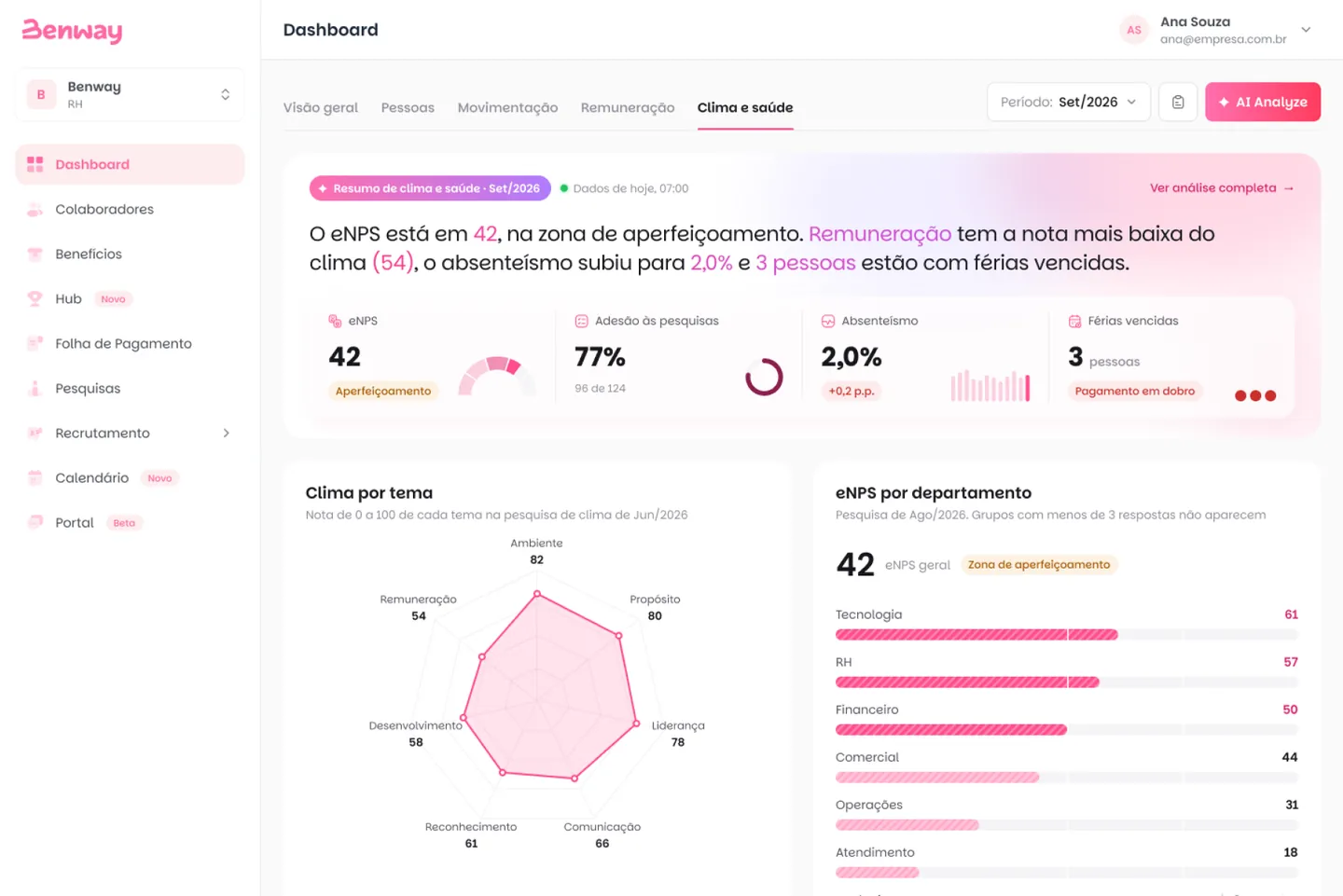Expand the Recrutamento submenu chevron

[226, 433]
